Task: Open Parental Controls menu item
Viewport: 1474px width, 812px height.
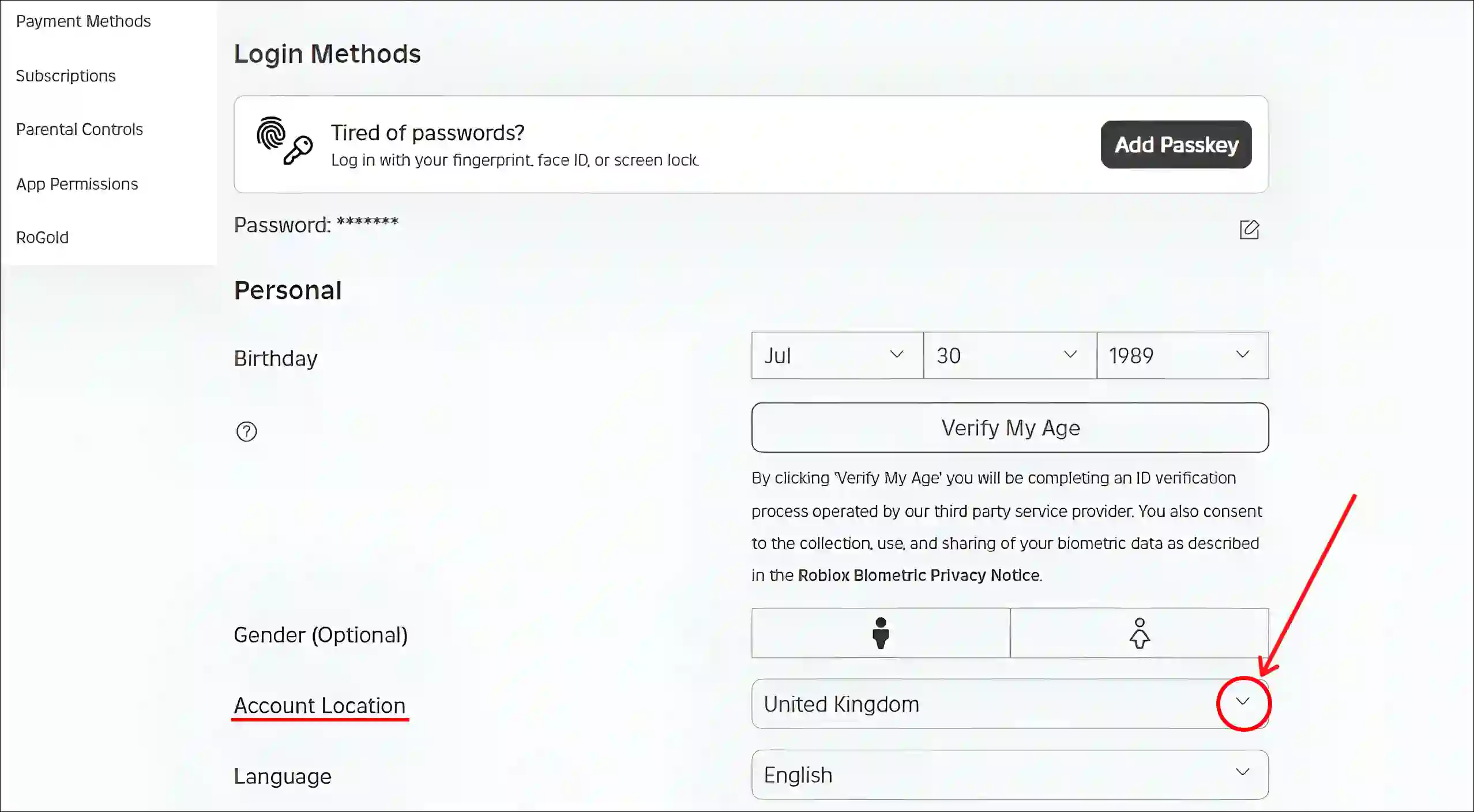Action: tap(79, 129)
